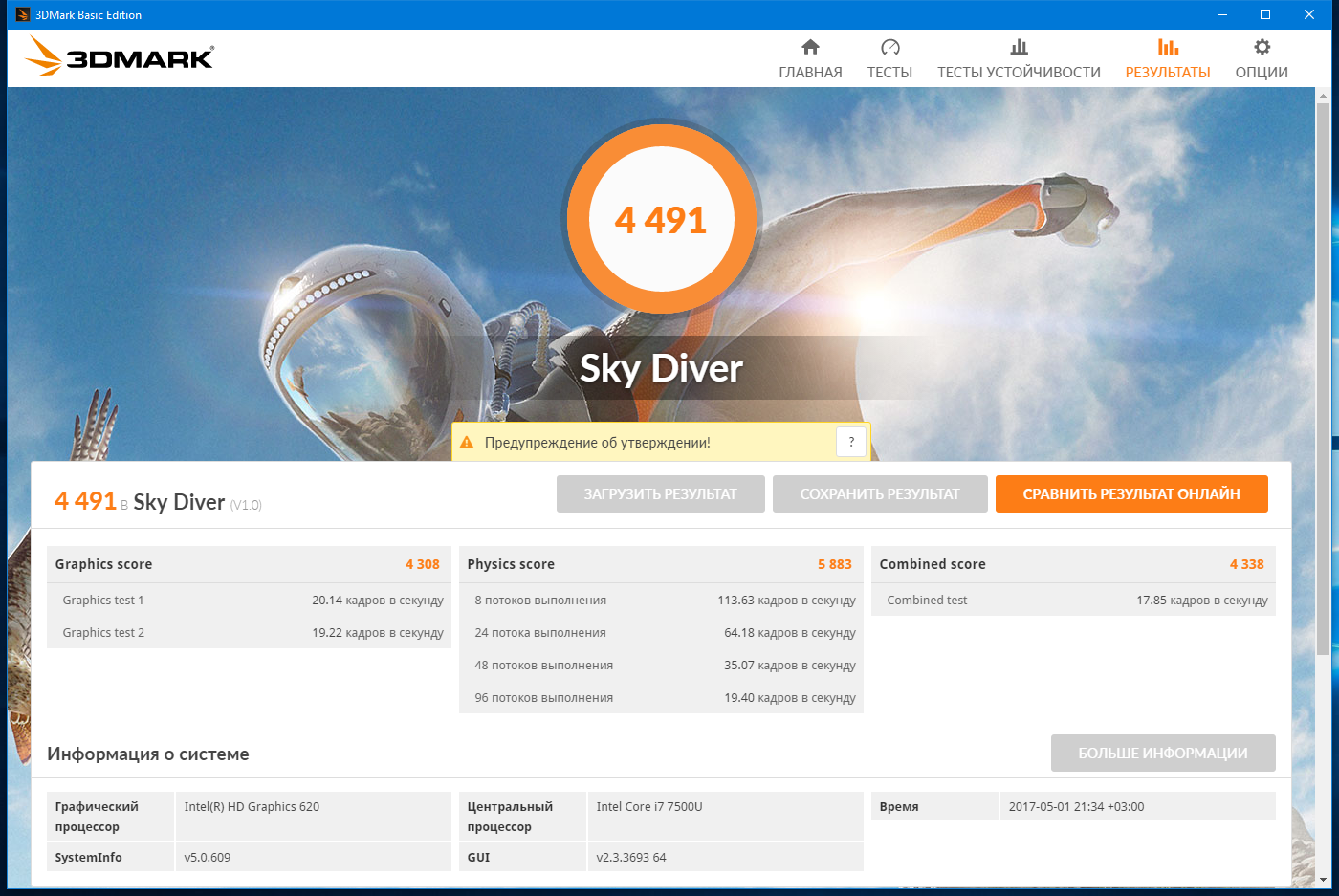Open the ОПЦИИ gear icon
The height and width of the screenshot is (896, 1339).
click(x=1262, y=47)
